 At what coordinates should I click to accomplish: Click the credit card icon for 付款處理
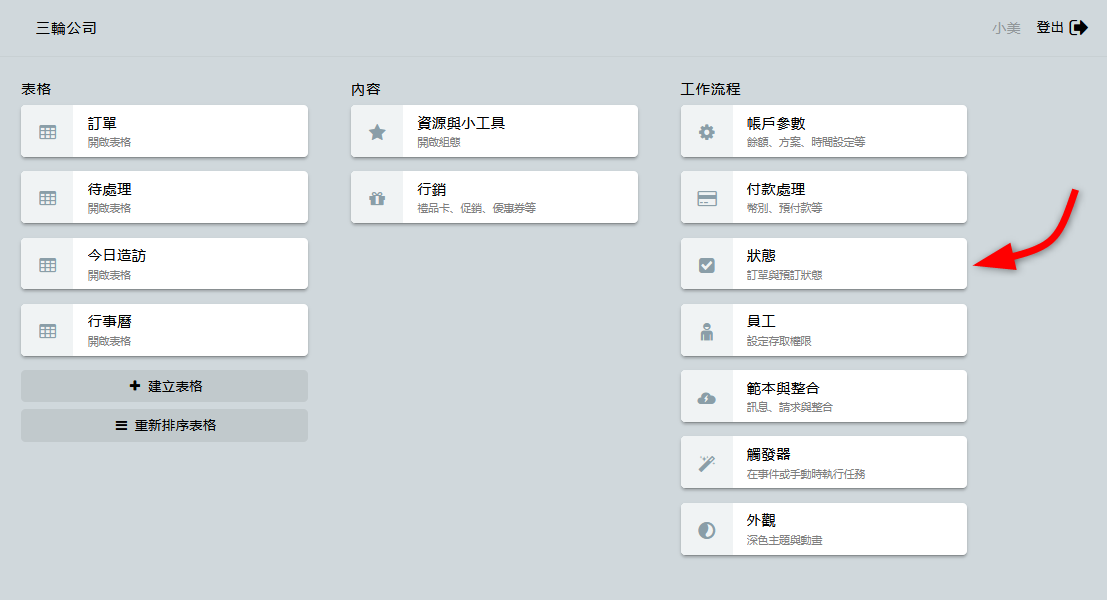tap(707, 198)
